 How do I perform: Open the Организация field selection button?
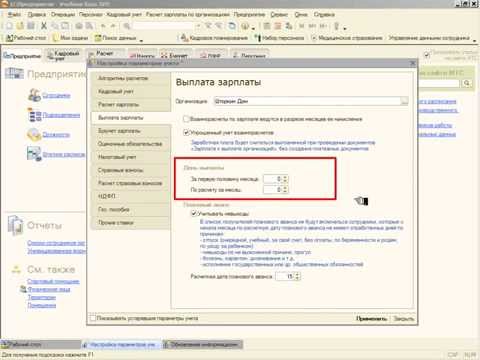point(404,101)
